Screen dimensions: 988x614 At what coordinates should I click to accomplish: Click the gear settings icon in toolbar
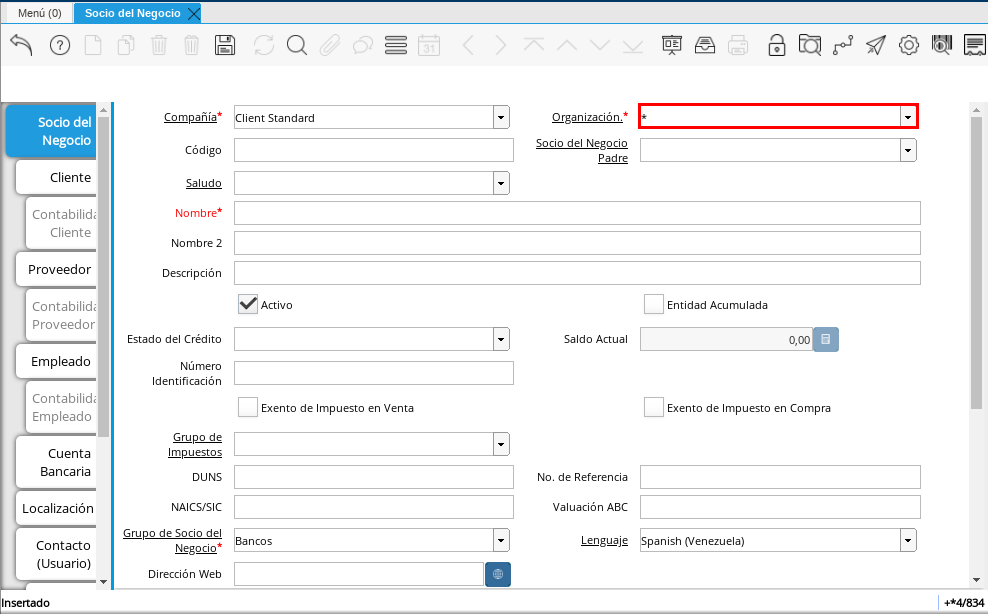(x=908, y=45)
